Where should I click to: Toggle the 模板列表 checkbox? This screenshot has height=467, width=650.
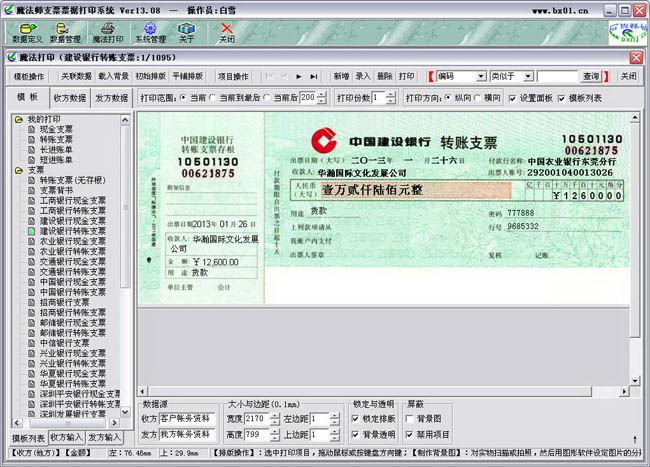pyautogui.click(x=562, y=99)
